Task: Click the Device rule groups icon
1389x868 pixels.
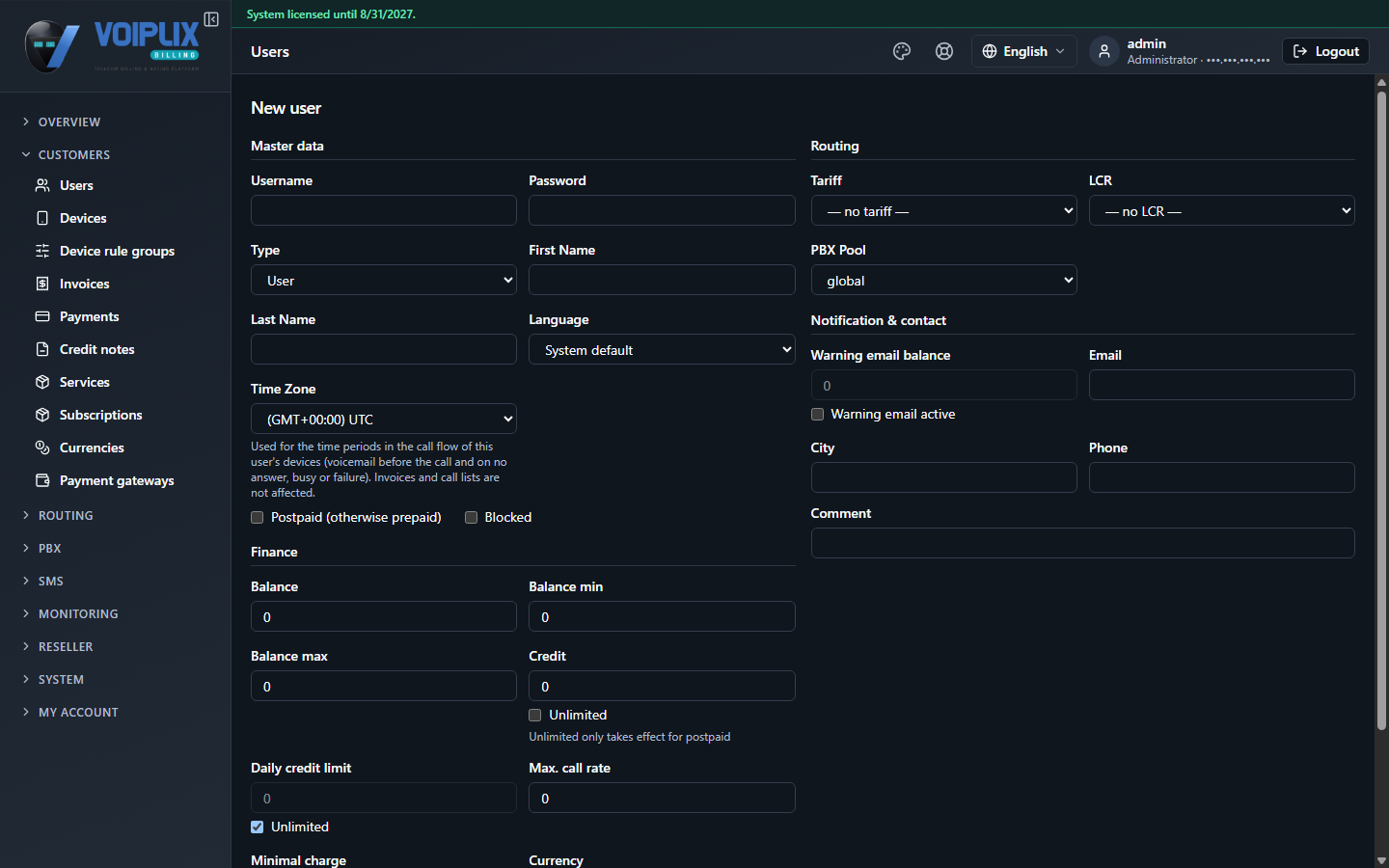Action: pos(42,251)
